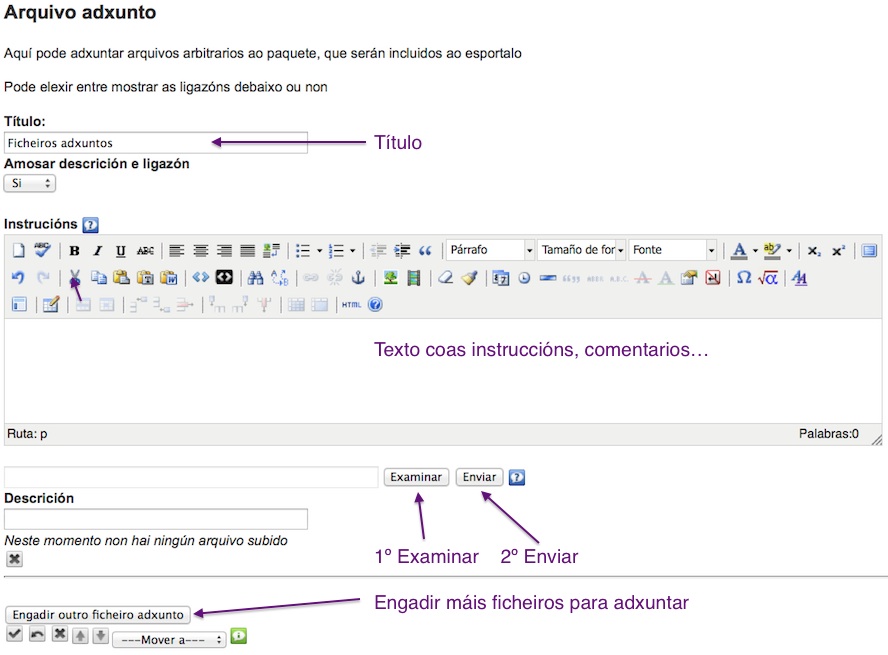This screenshot has height=655, width=888.
Task: Apply italic formatting in the editor
Action: click(x=97, y=251)
